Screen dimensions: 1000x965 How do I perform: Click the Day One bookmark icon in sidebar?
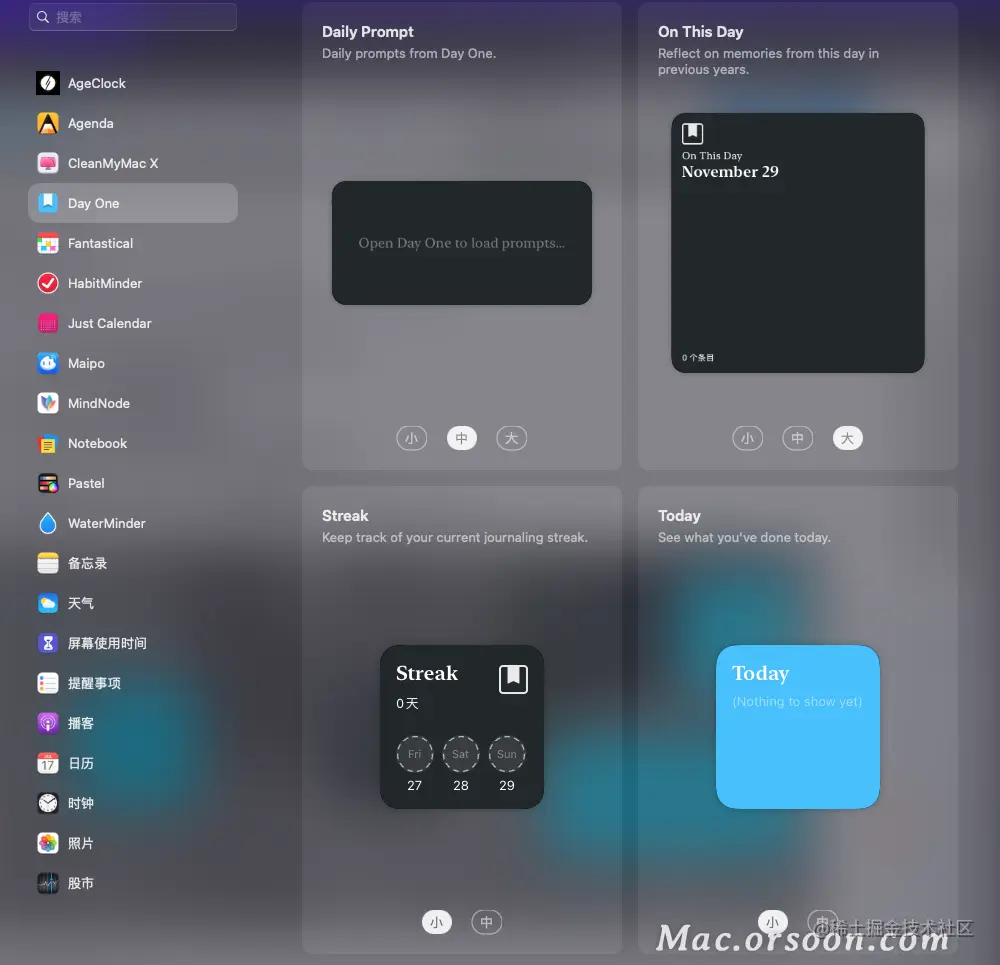click(48, 203)
